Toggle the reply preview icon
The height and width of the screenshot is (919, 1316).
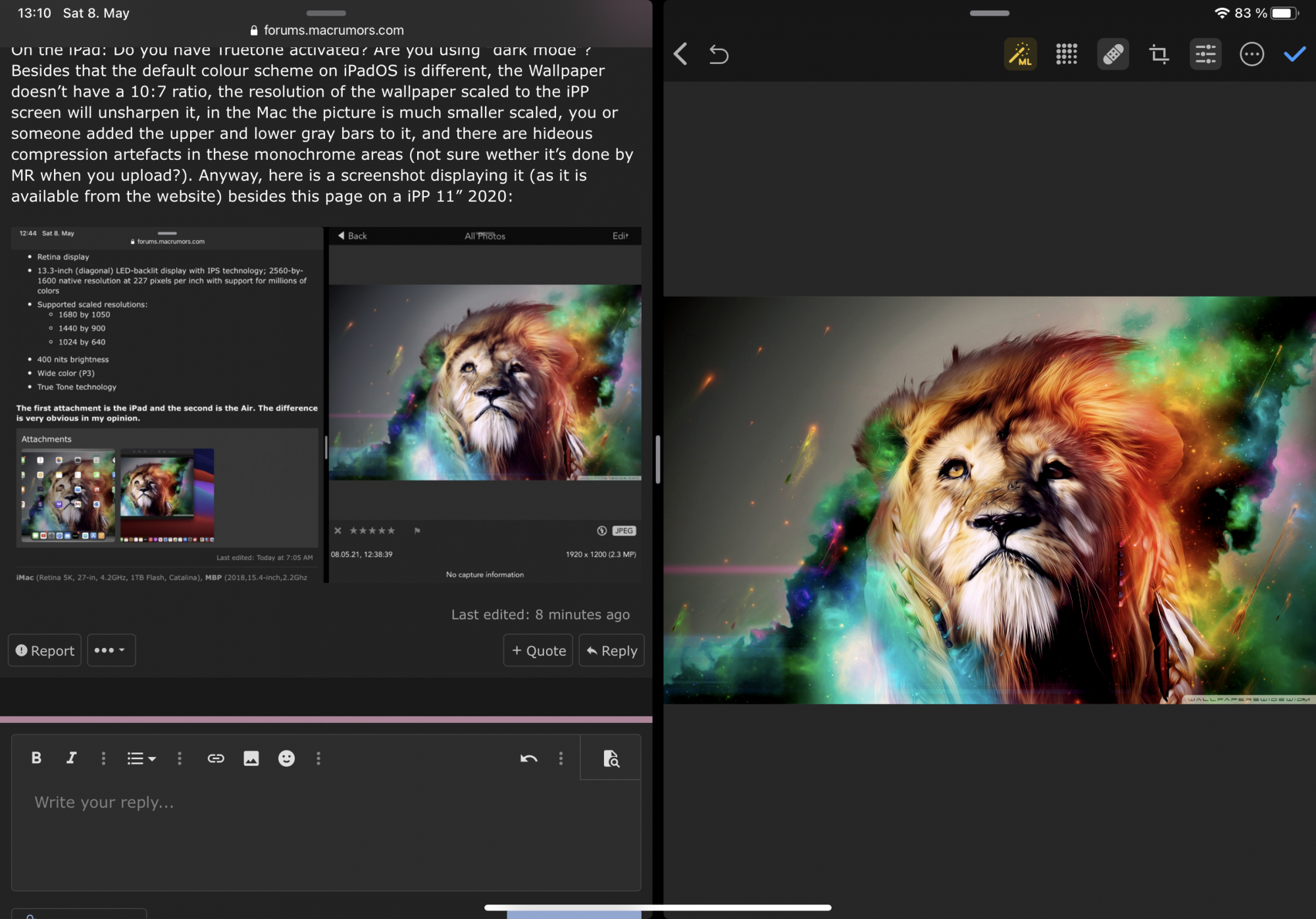[611, 758]
